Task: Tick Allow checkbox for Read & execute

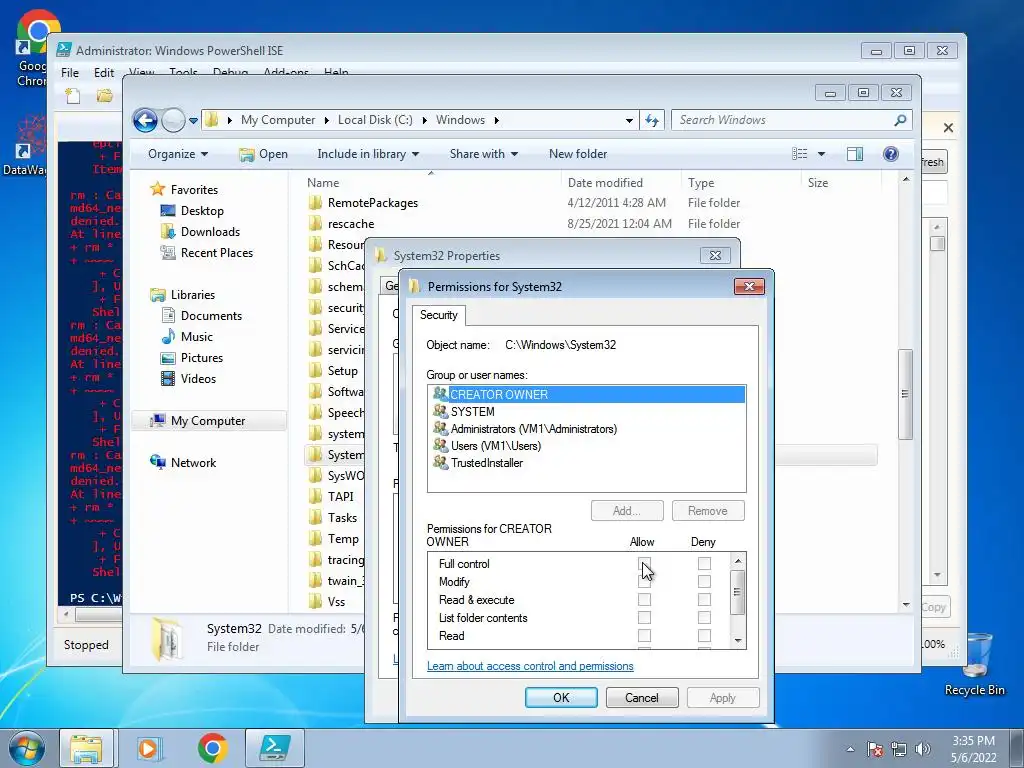Action: [644, 600]
